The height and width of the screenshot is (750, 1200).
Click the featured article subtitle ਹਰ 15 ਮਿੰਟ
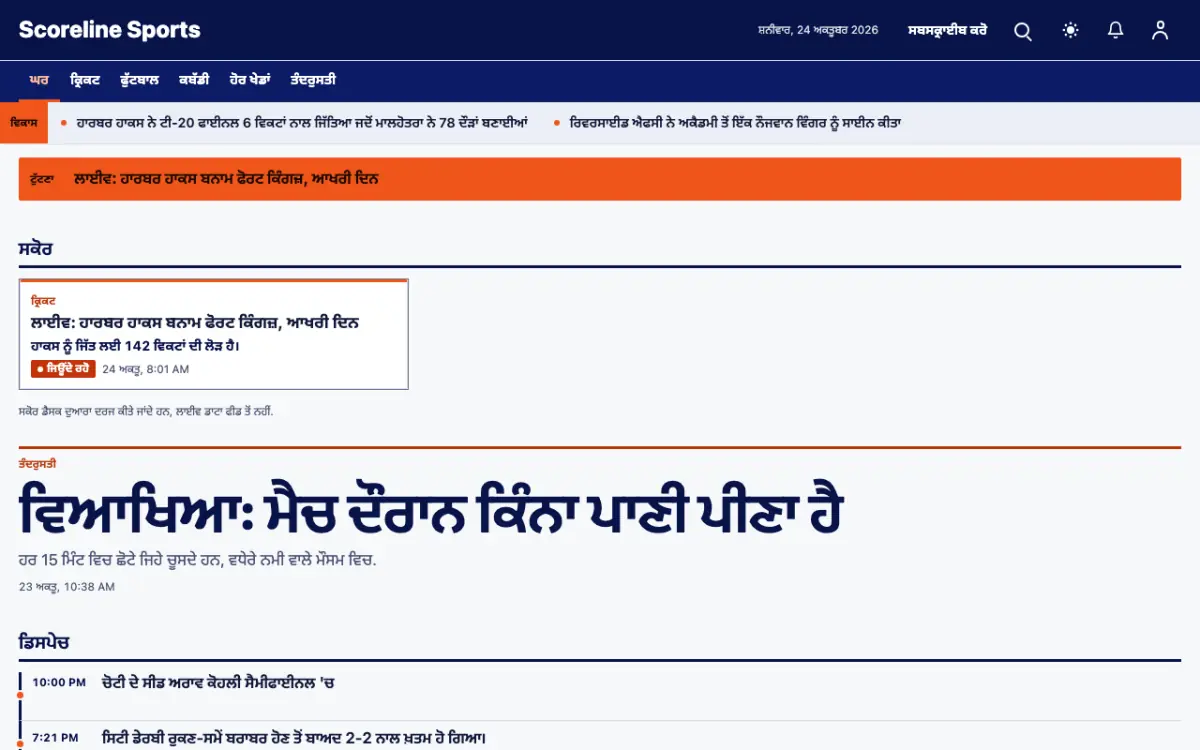[198, 560]
